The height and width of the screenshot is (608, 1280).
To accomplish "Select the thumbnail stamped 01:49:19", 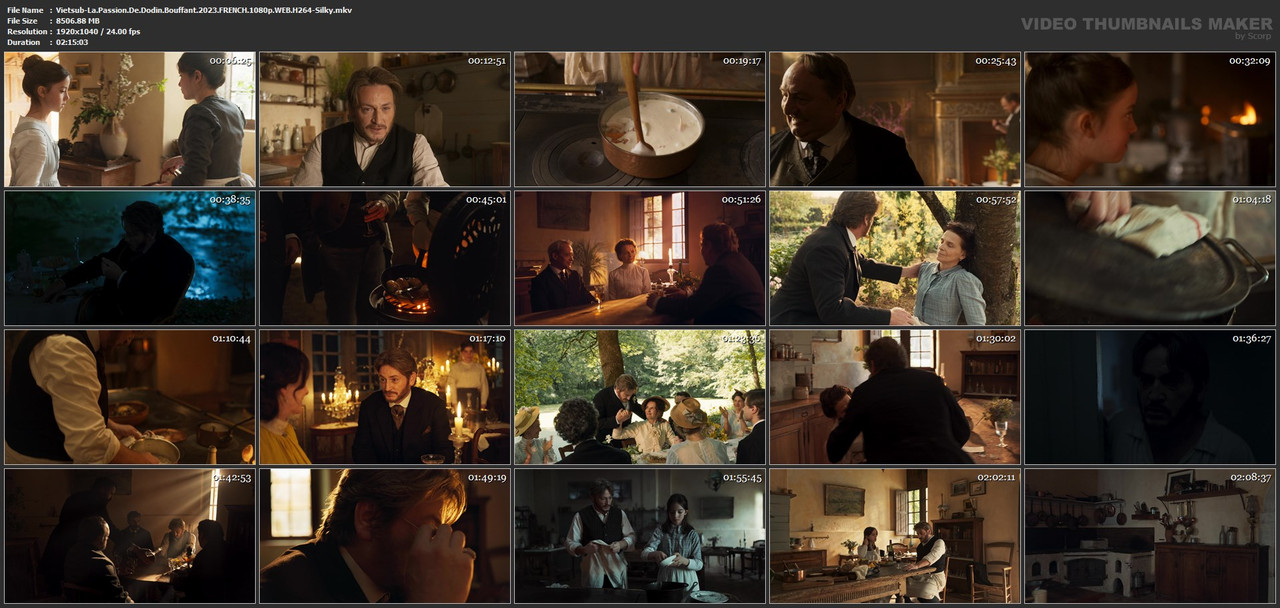I will [385, 536].
